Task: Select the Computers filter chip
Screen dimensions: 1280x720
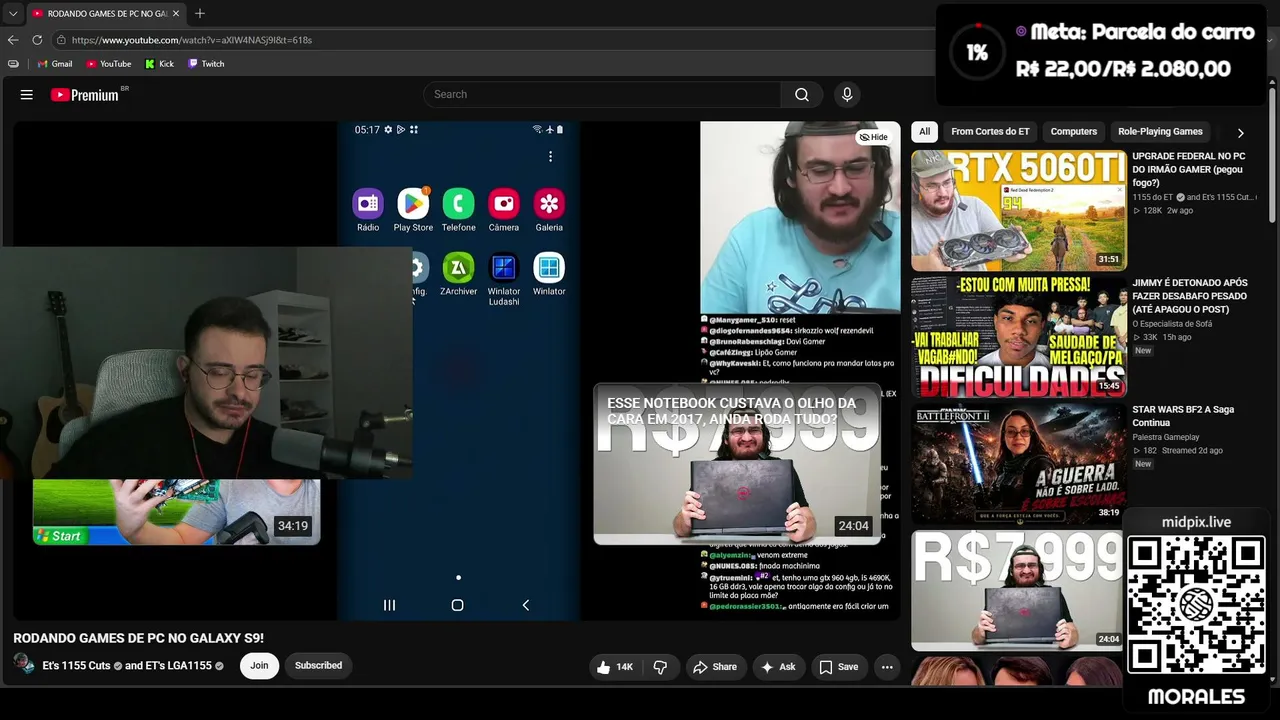Action: pyautogui.click(x=1074, y=132)
